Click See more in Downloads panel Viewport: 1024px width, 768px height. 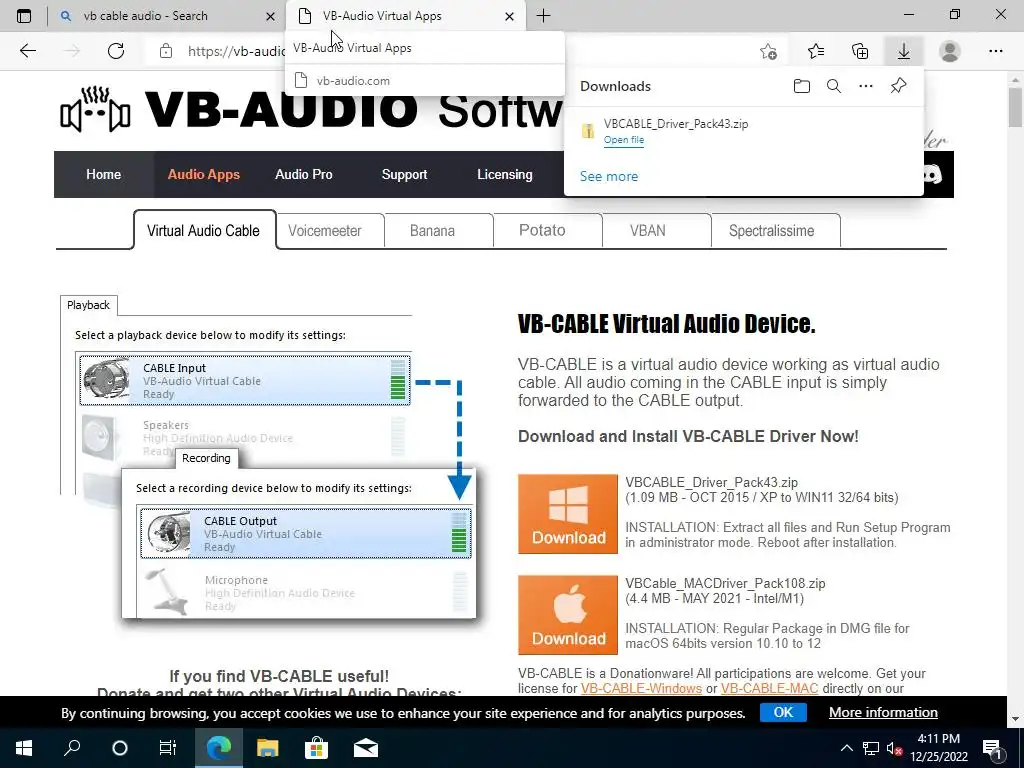(x=609, y=176)
